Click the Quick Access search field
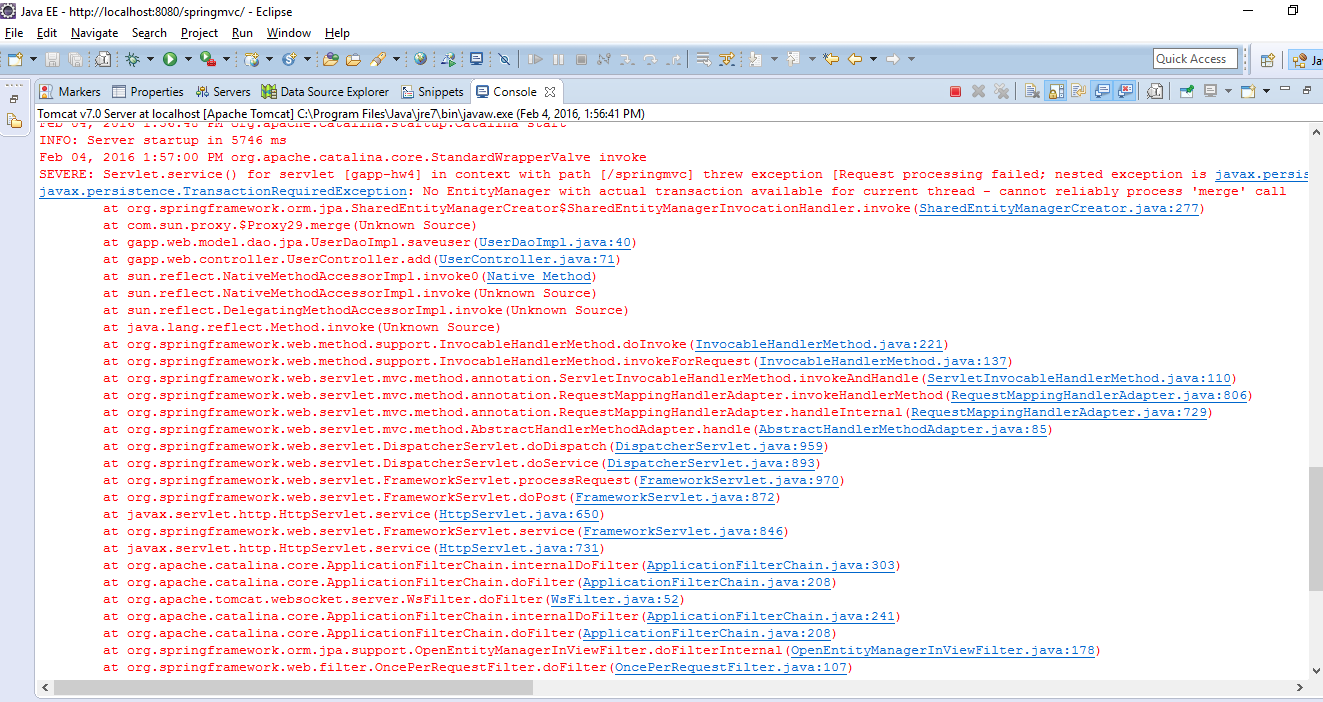 (x=1195, y=59)
